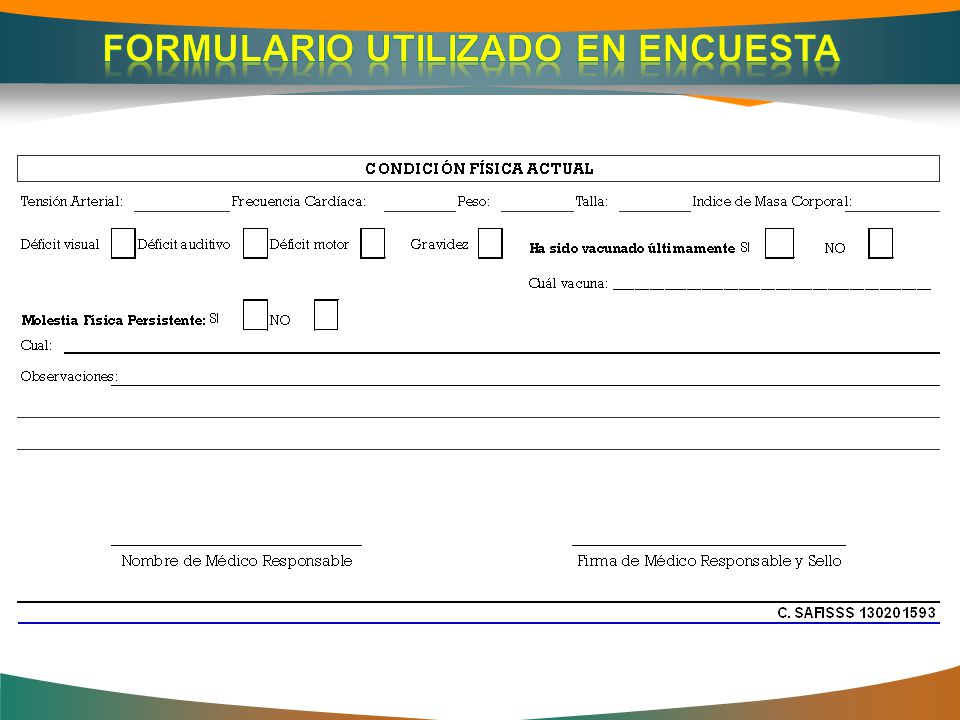The height and width of the screenshot is (720, 960).
Task: Mark NO for Molestia Física Persistente
Action: point(326,315)
